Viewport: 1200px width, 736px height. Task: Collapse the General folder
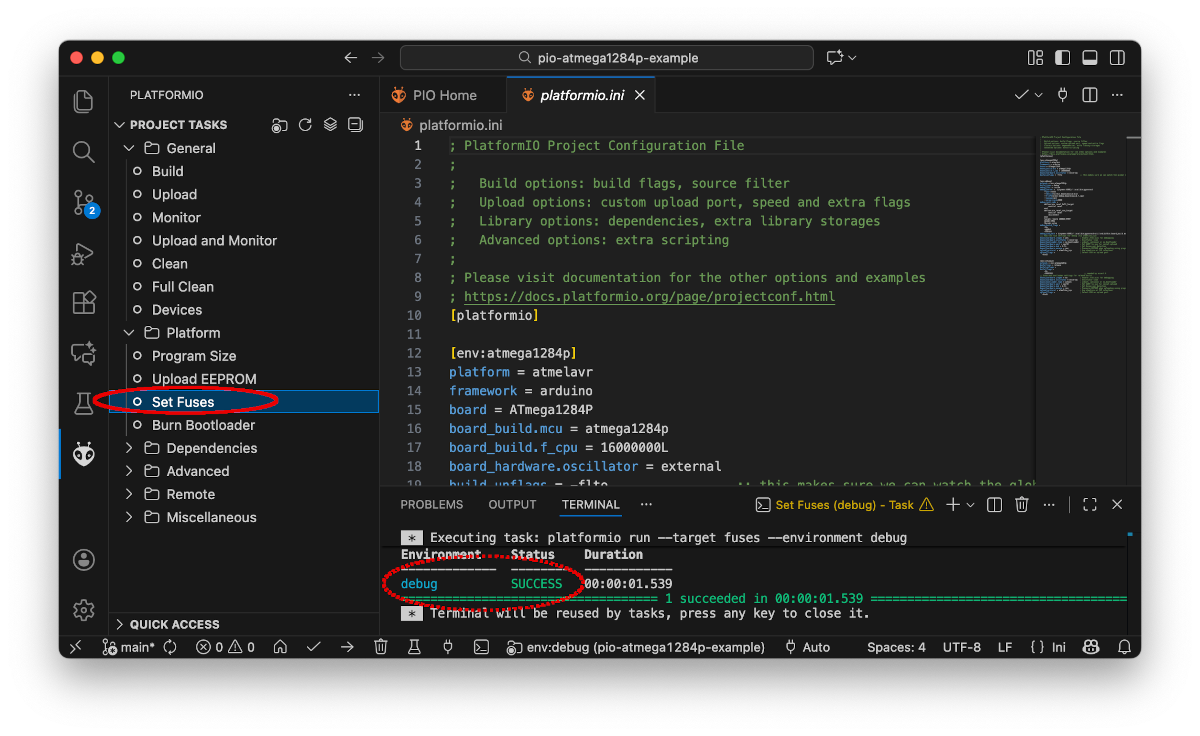tap(129, 148)
